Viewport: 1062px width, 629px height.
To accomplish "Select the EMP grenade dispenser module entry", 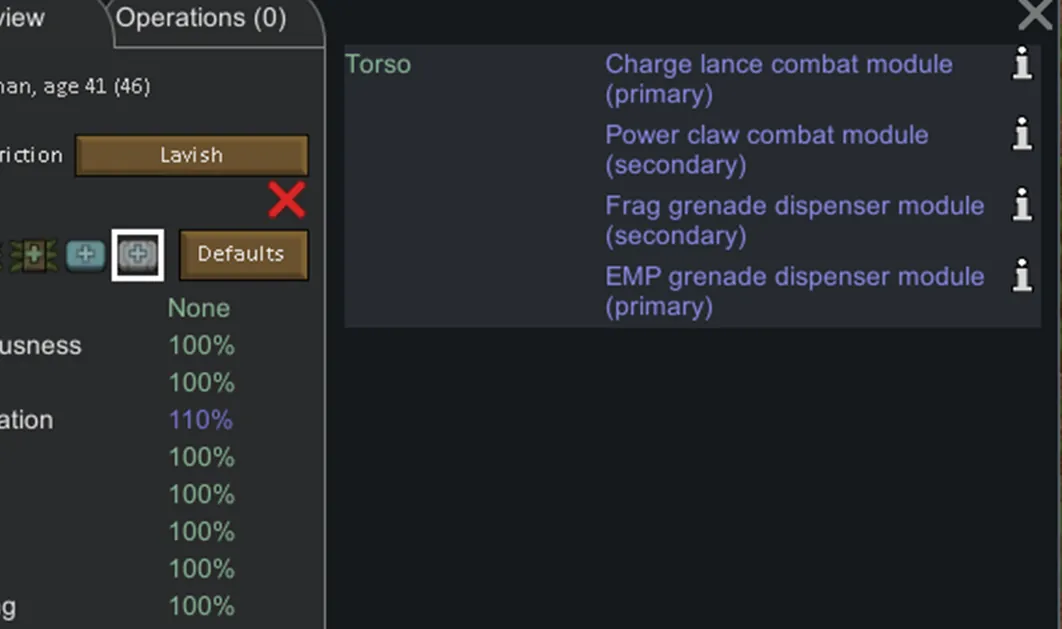I will [794, 291].
